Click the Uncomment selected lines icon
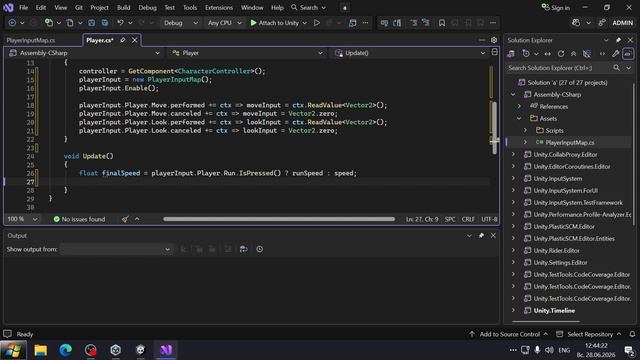The height and width of the screenshot is (360, 640). coord(426,23)
